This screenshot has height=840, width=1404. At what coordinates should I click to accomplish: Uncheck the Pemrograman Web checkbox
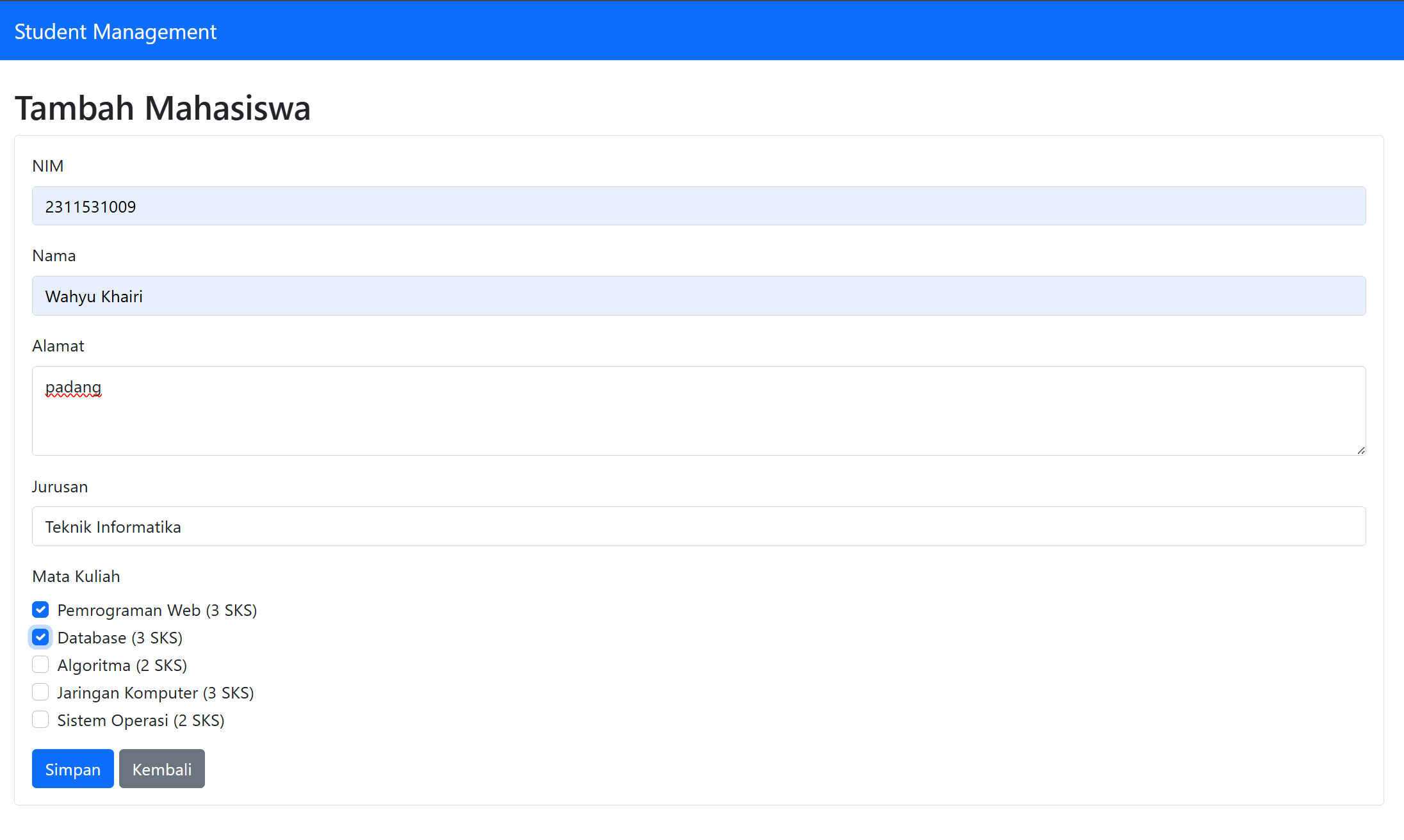pos(40,610)
